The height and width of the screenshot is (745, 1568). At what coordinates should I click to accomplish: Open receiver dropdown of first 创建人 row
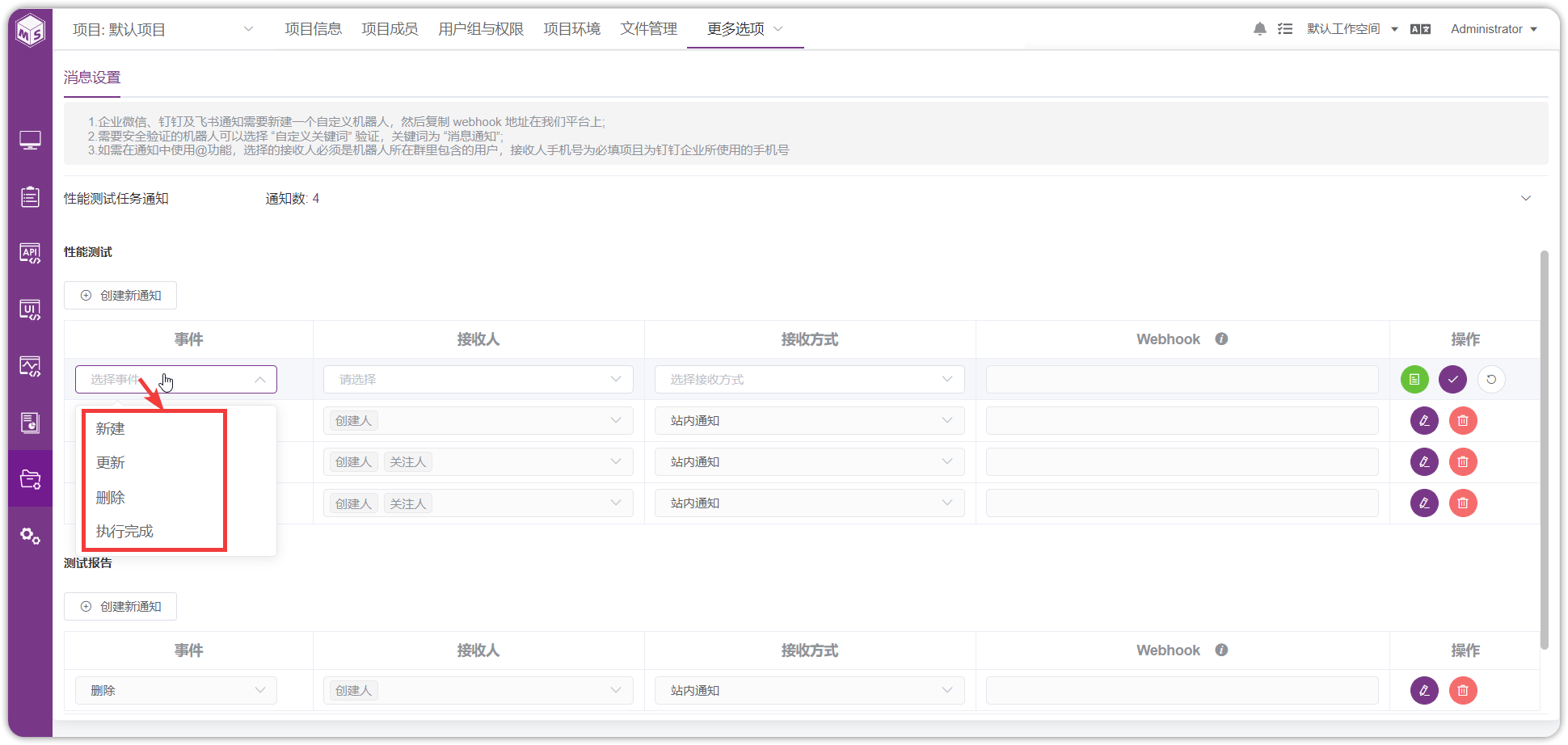click(478, 421)
